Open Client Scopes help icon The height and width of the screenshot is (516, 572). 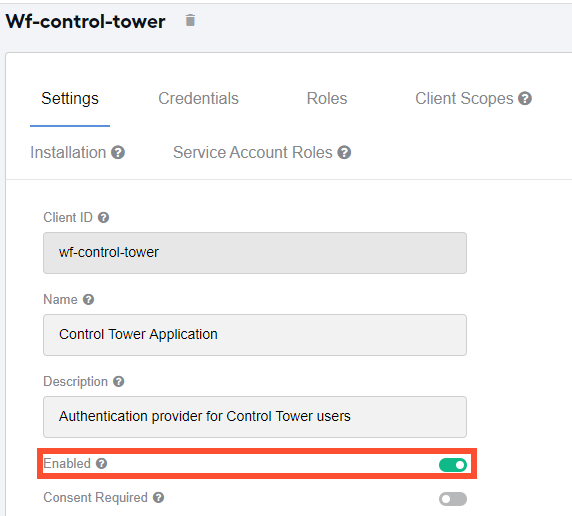525,99
